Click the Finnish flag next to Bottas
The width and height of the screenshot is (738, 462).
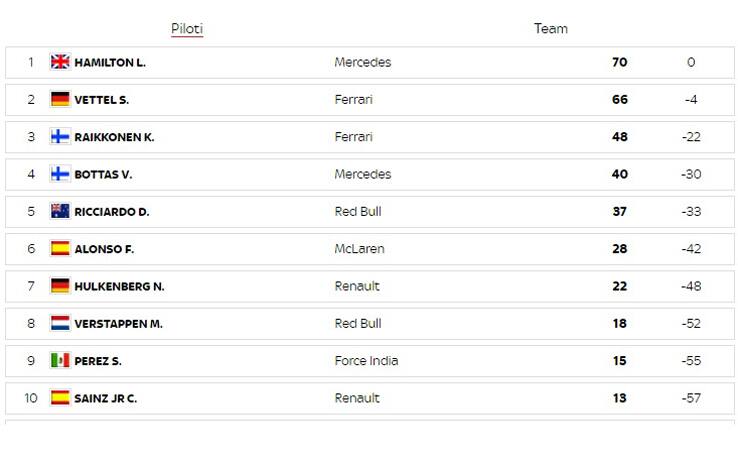[60, 174]
